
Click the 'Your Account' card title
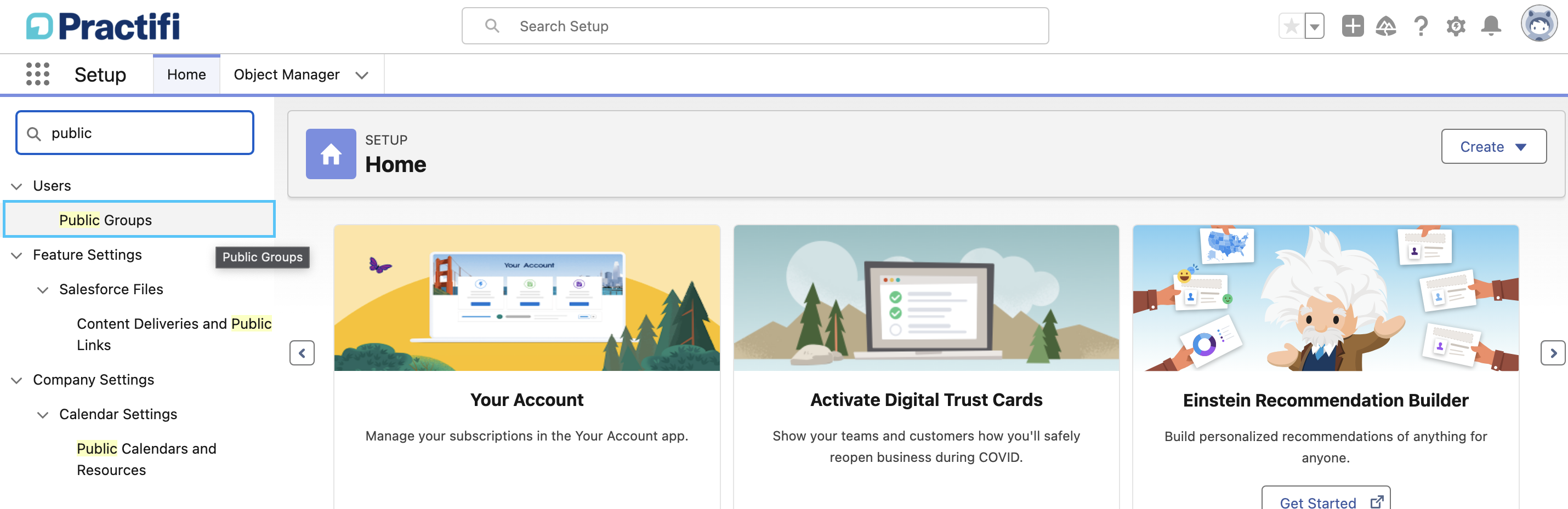pos(526,399)
